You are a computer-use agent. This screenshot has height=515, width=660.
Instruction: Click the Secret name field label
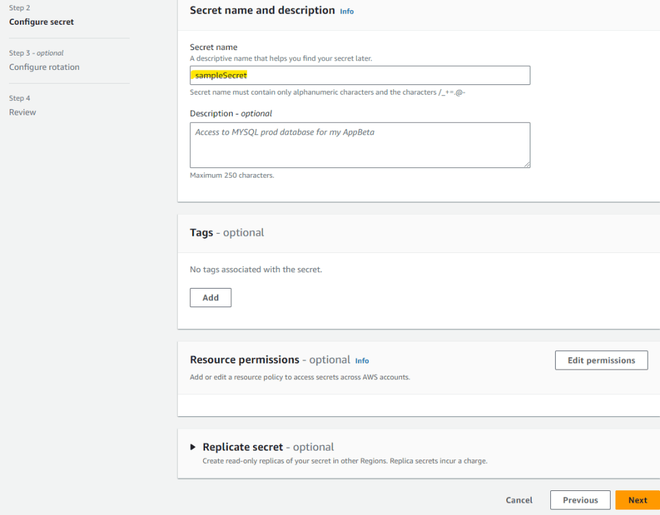pyautogui.click(x=214, y=47)
